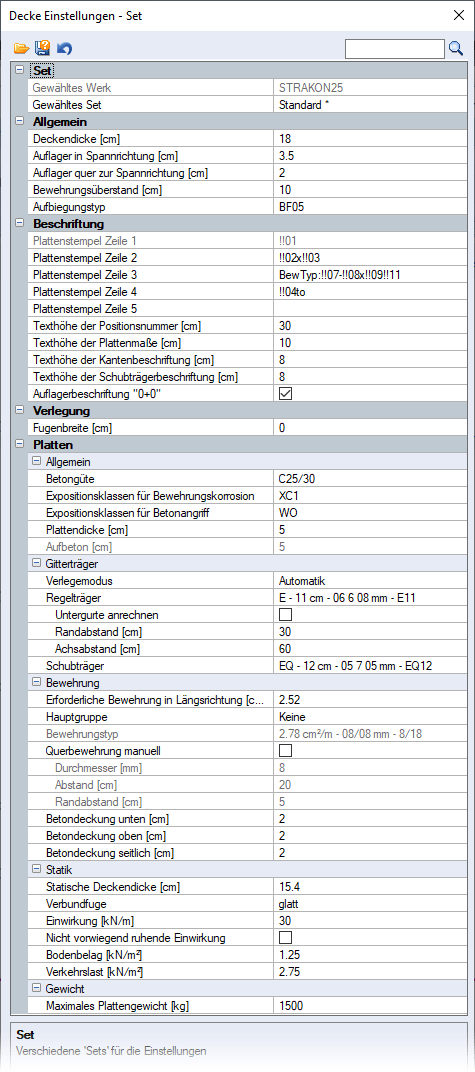Change Verbundfuge value glatt
The image size is (475, 1072).
[x=368, y=904]
